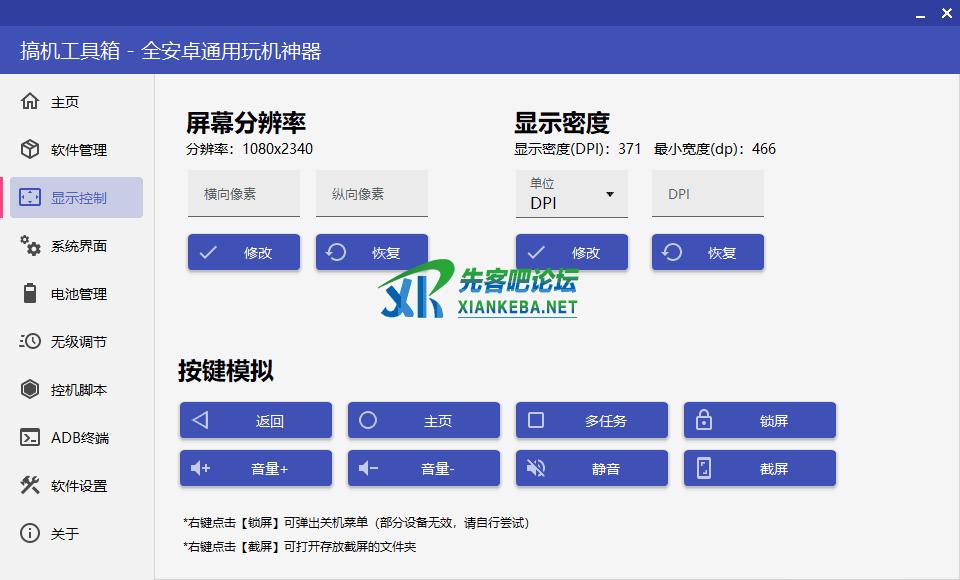Image resolution: width=960 pixels, height=580 pixels.
Task: Open the 无级调节 sidebar item
Action: pos(77,342)
